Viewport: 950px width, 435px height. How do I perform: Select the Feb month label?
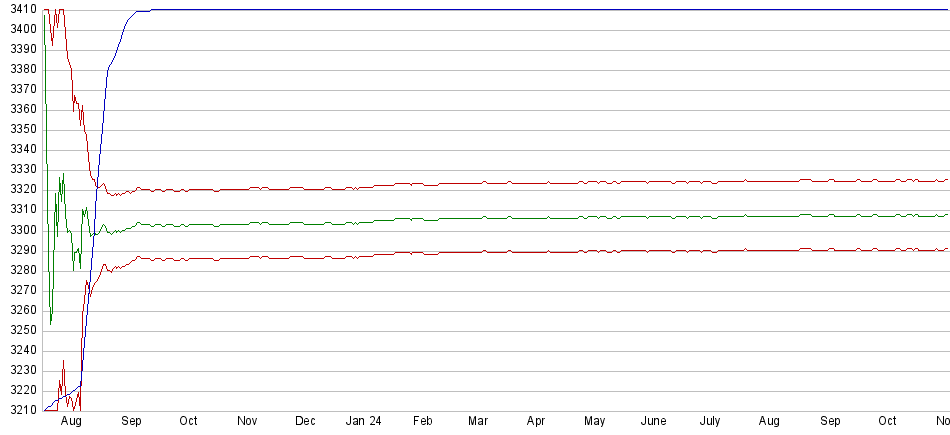[x=422, y=422]
